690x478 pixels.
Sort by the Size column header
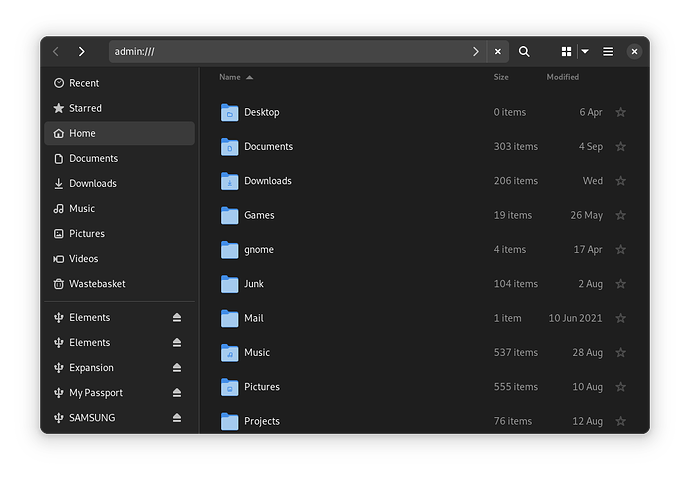[x=501, y=77]
